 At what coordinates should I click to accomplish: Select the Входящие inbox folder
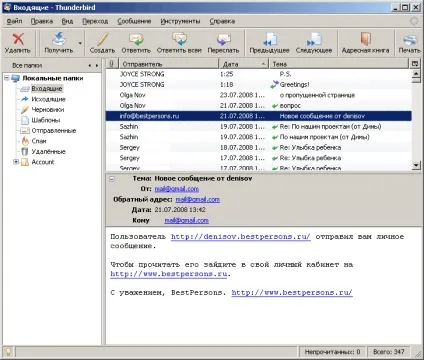coord(47,88)
